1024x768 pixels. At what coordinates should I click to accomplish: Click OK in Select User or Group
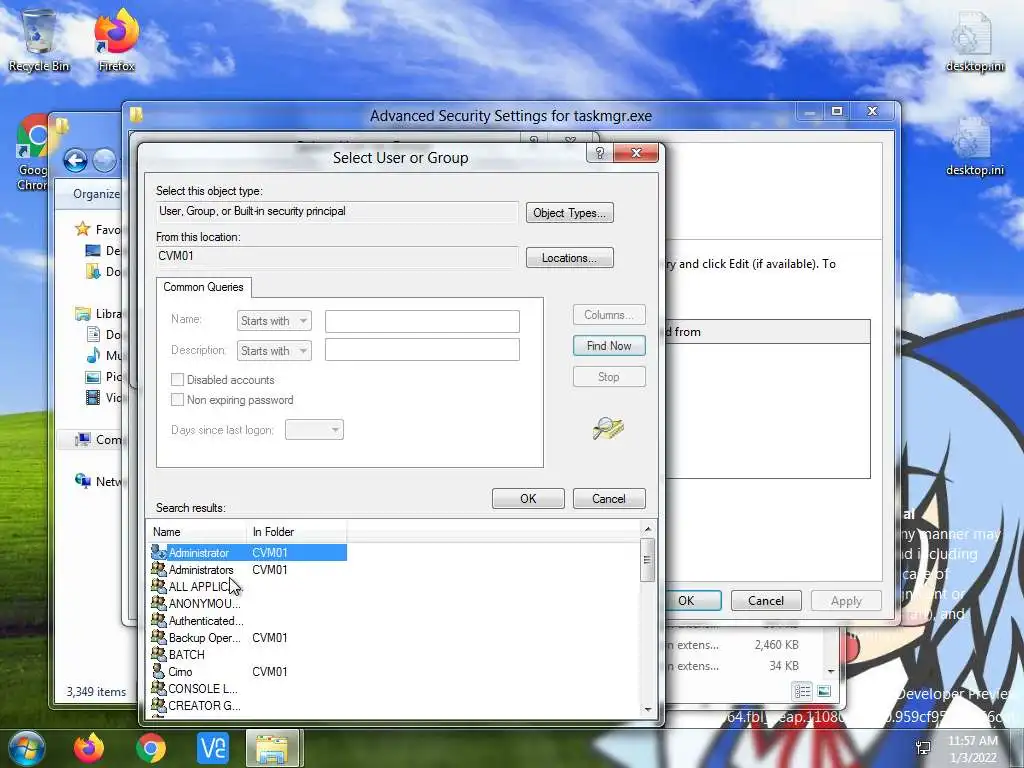528,498
